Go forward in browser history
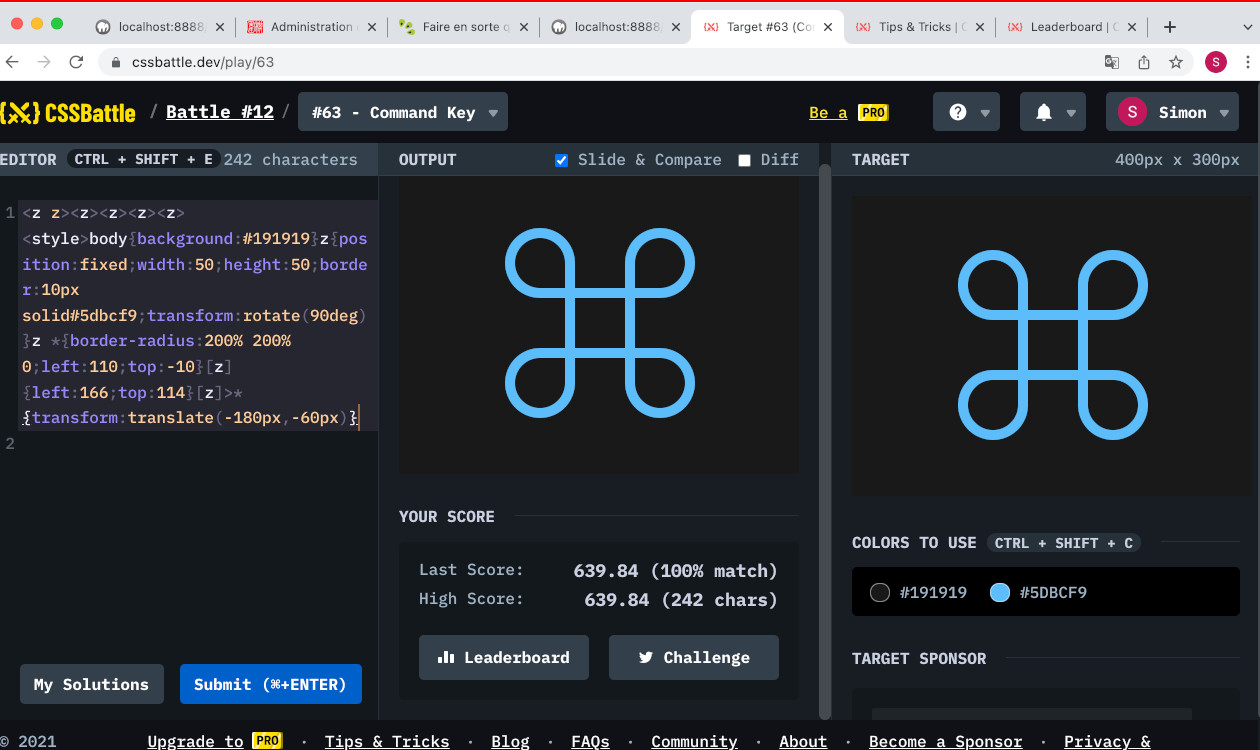 click(44, 62)
